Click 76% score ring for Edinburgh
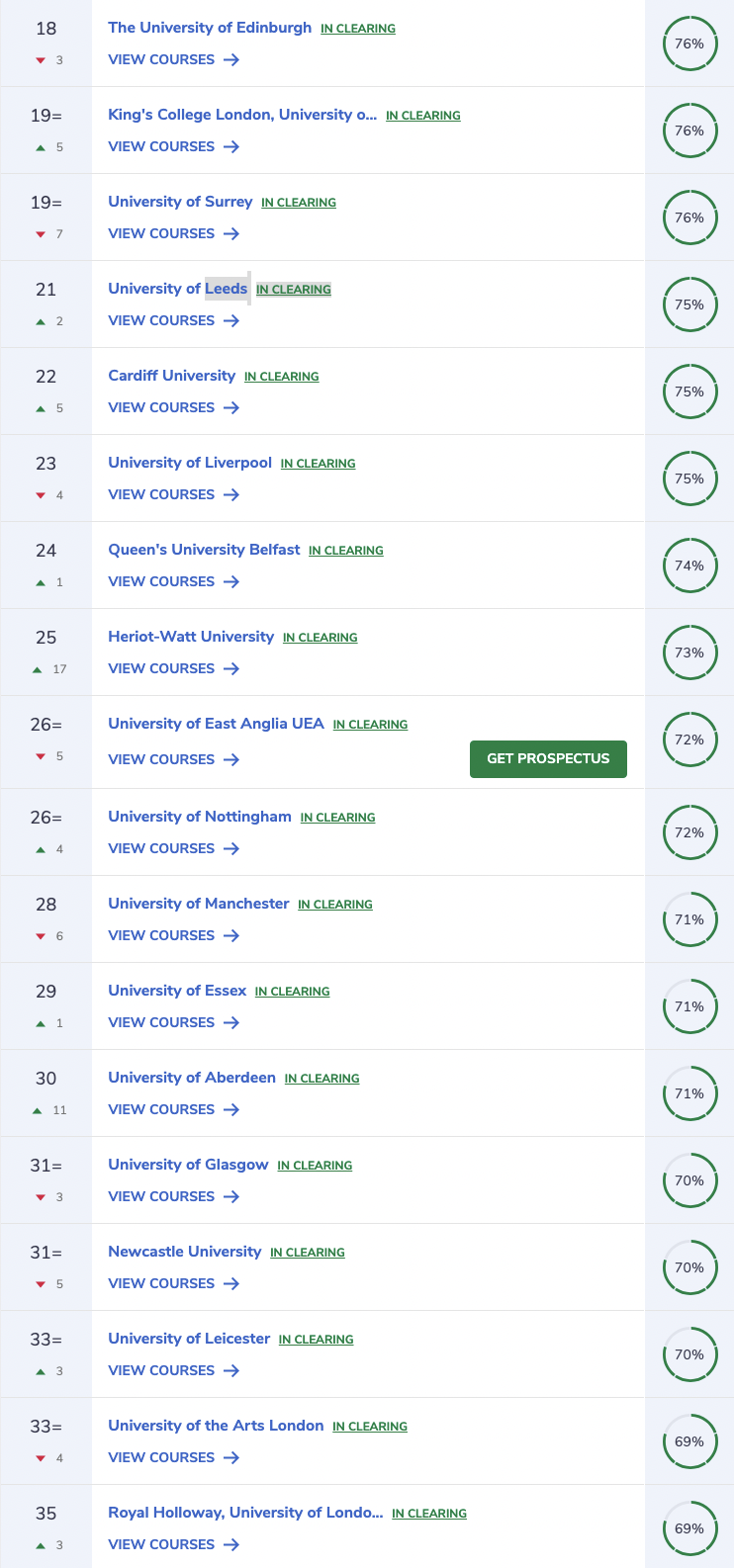This screenshot has height=1568, width=734. pos(689,44)
